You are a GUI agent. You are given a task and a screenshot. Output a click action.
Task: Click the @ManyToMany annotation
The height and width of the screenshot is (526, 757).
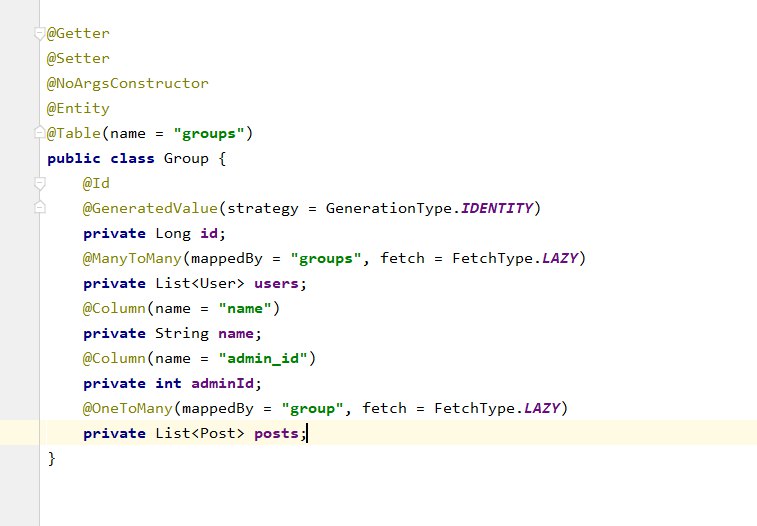coord(132,259)
